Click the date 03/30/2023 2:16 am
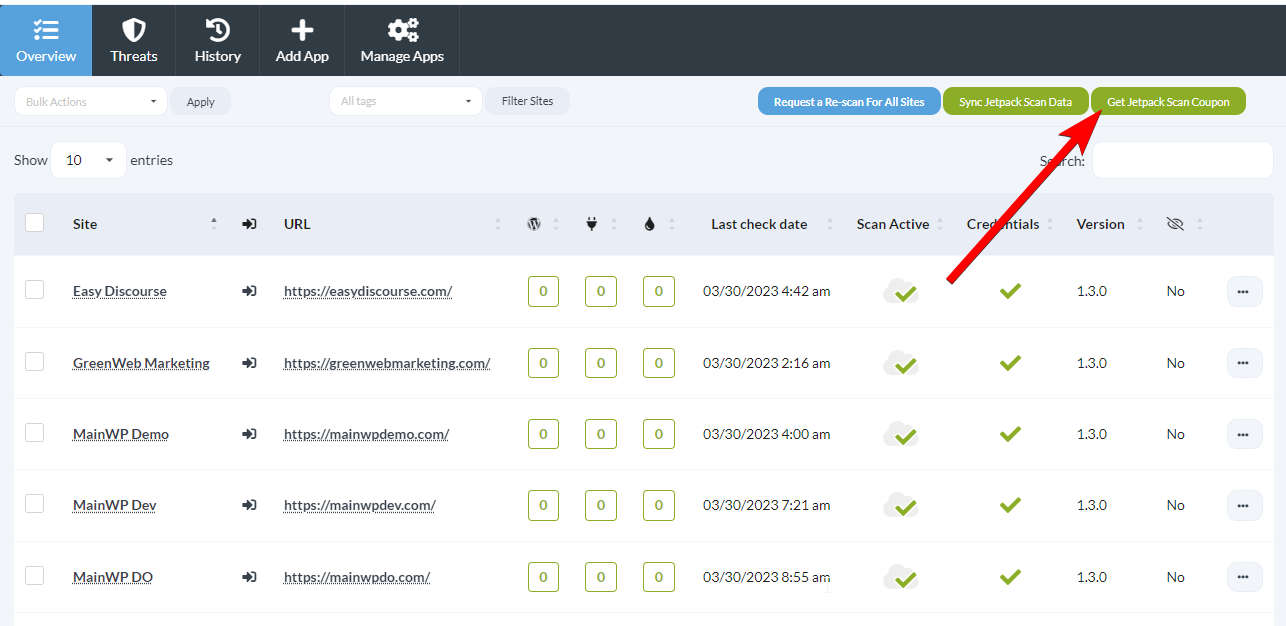The height and width of the screenshot is (626, 1286). [767, 363]
